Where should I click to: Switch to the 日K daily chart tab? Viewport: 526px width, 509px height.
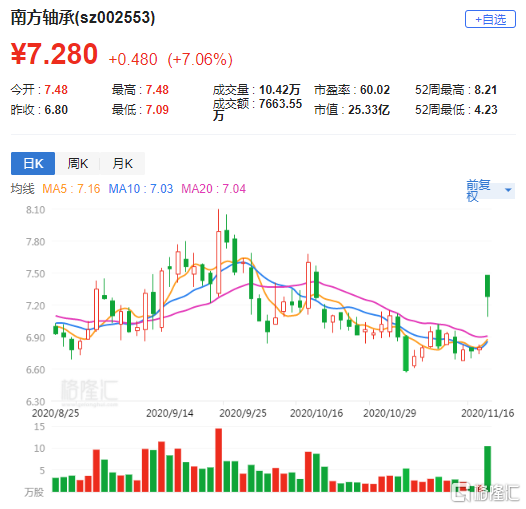click(x=33, y=163)
